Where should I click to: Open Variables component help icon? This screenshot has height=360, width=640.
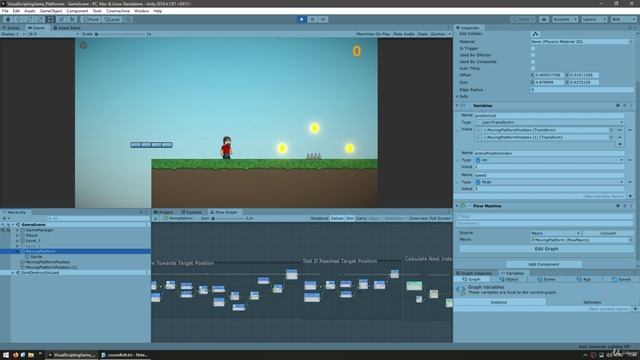[618, 105]
